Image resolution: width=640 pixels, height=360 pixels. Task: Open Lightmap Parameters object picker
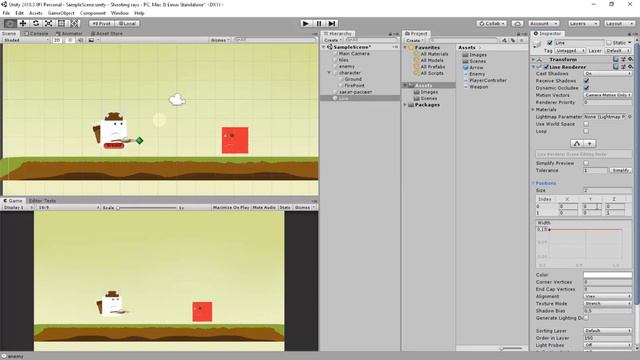pyautogui.click(x=630, y=117)
